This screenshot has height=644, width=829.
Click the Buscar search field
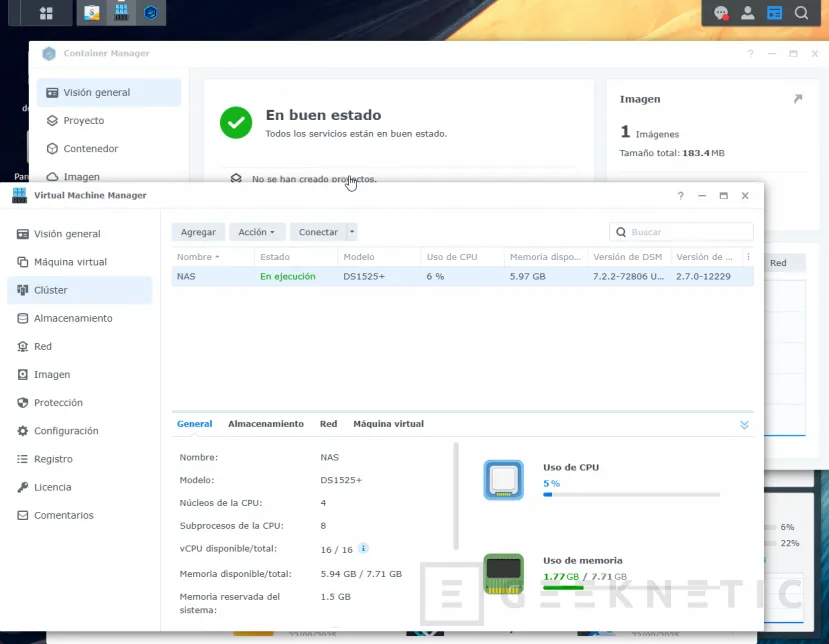(688, 232)
